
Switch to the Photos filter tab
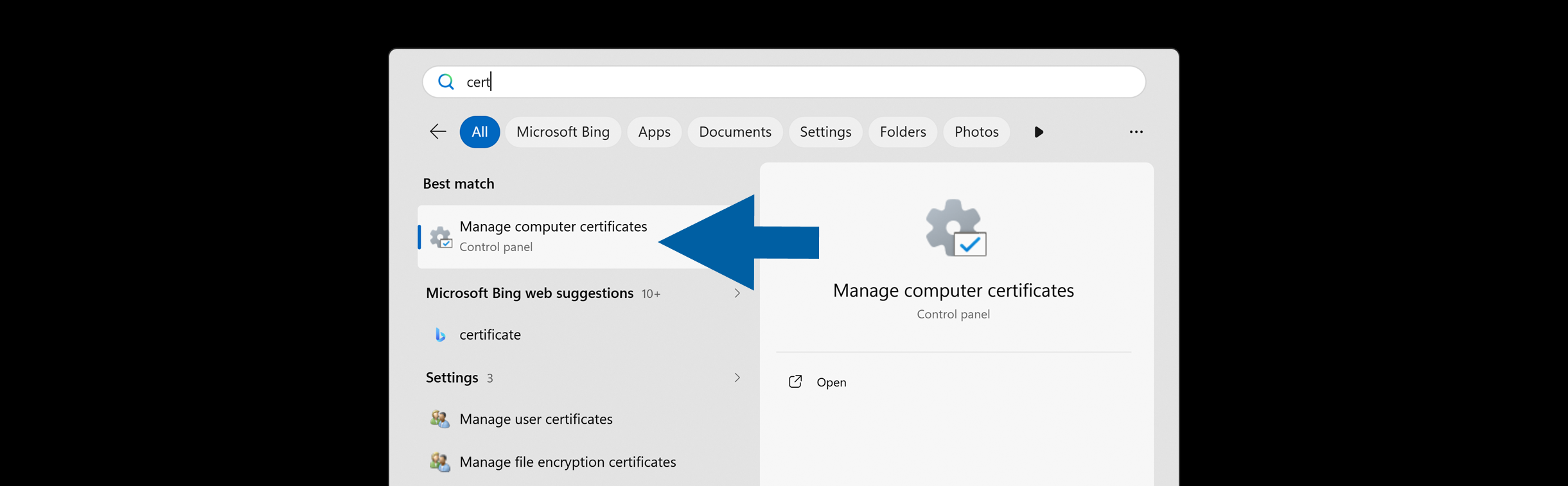[x=976, y=132]
